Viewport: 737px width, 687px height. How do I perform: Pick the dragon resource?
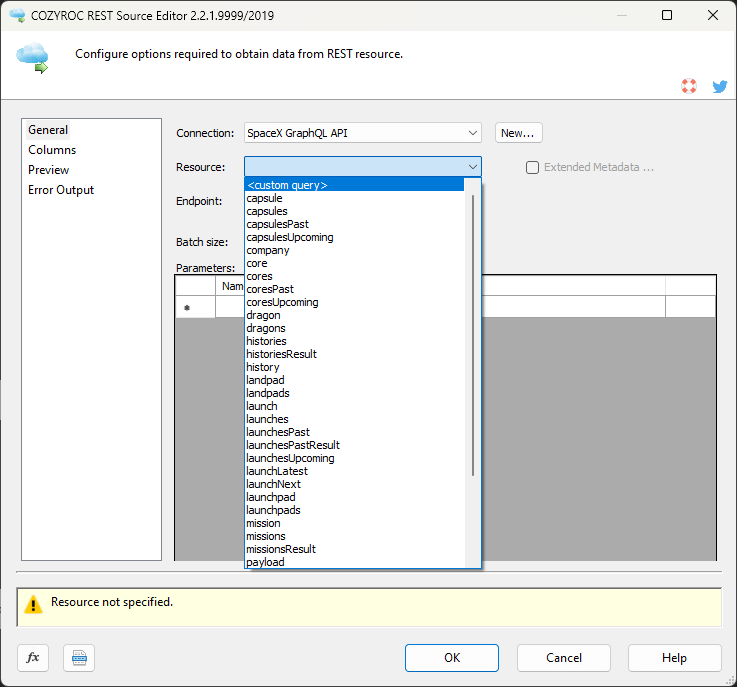(x=354, y=315)
